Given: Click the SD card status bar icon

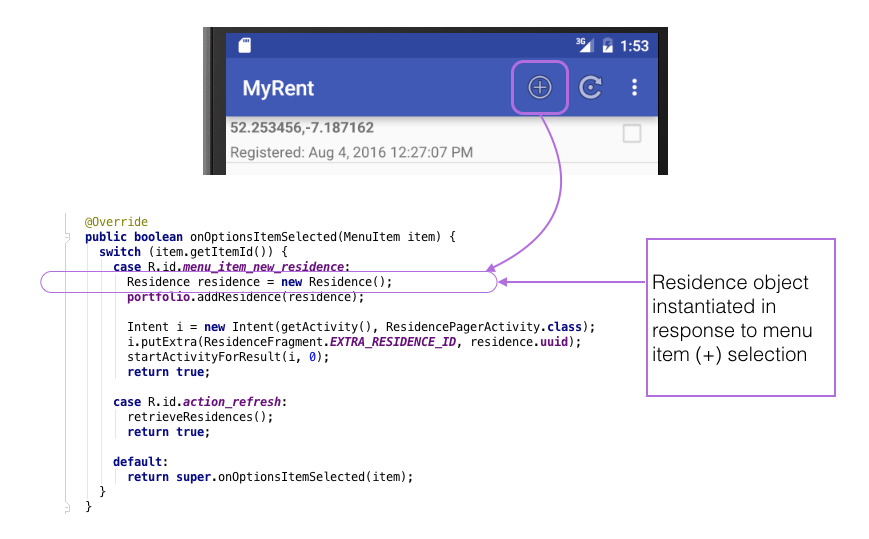Looking at the screenshot, I should pos(245,45).
